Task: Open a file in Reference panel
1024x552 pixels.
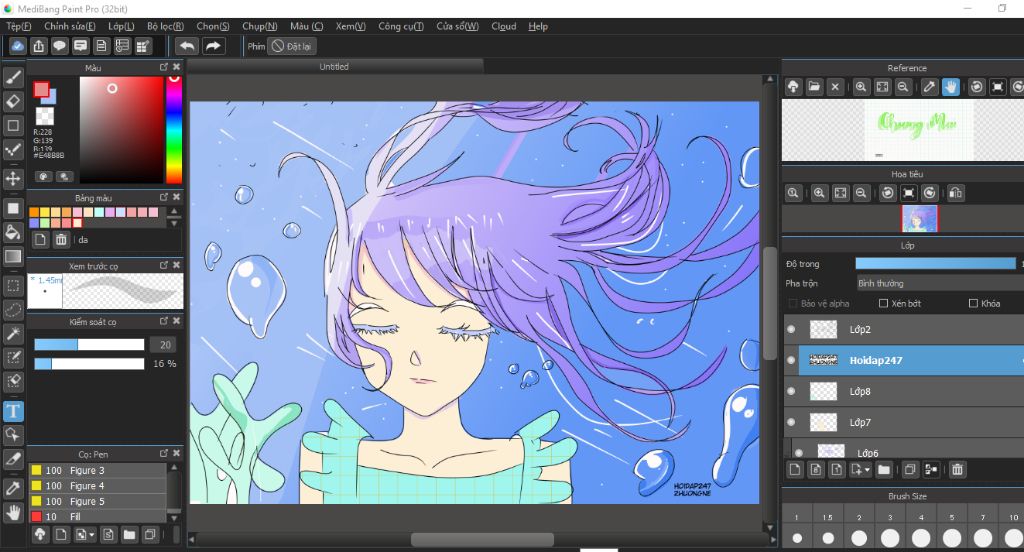Action: [x=814, y=87]
